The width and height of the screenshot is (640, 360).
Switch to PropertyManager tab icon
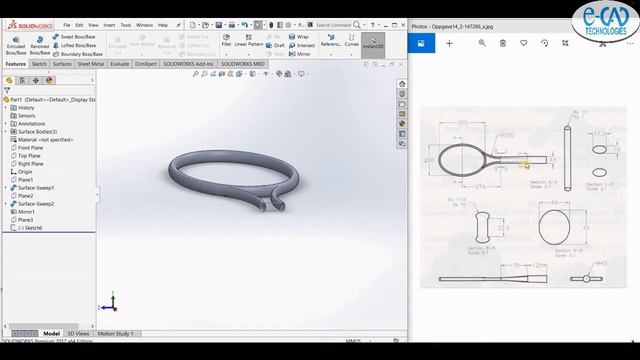[x=22, y=80]
